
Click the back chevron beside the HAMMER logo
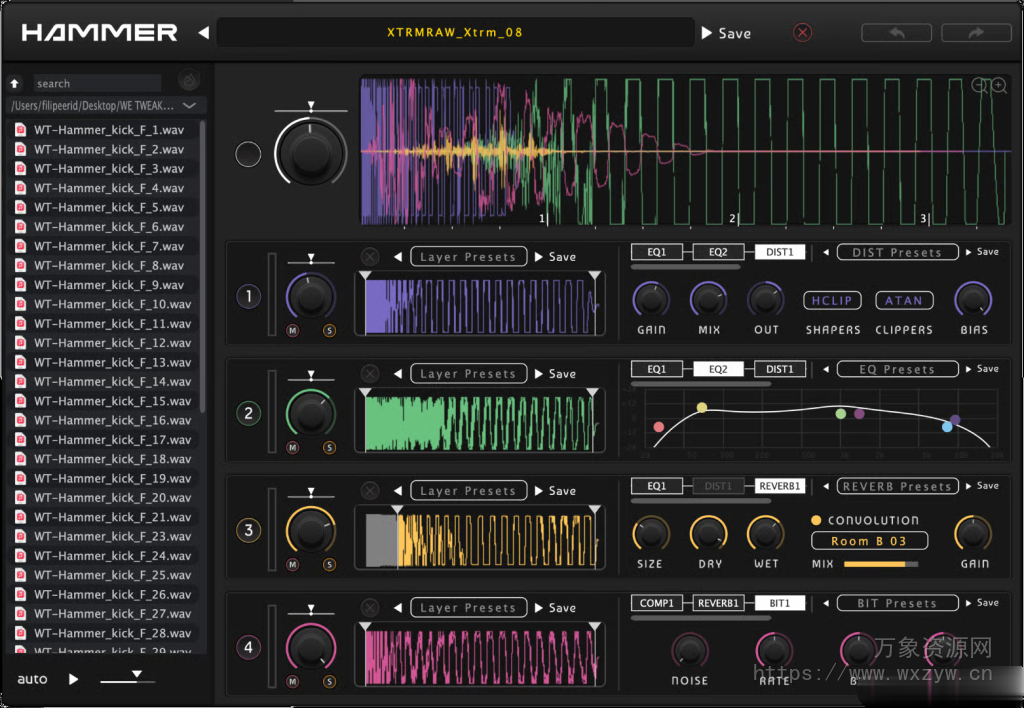pos(203,31)
